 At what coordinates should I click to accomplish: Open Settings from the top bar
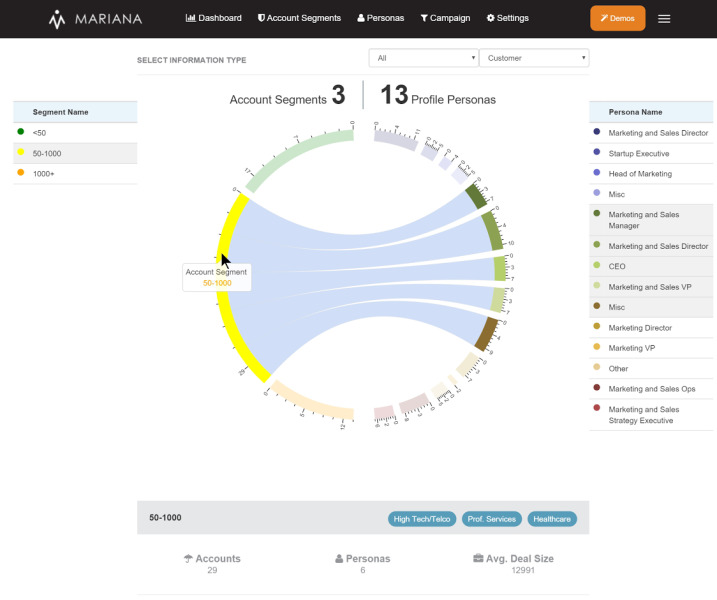pyautogui.click(x=507, y=18)
